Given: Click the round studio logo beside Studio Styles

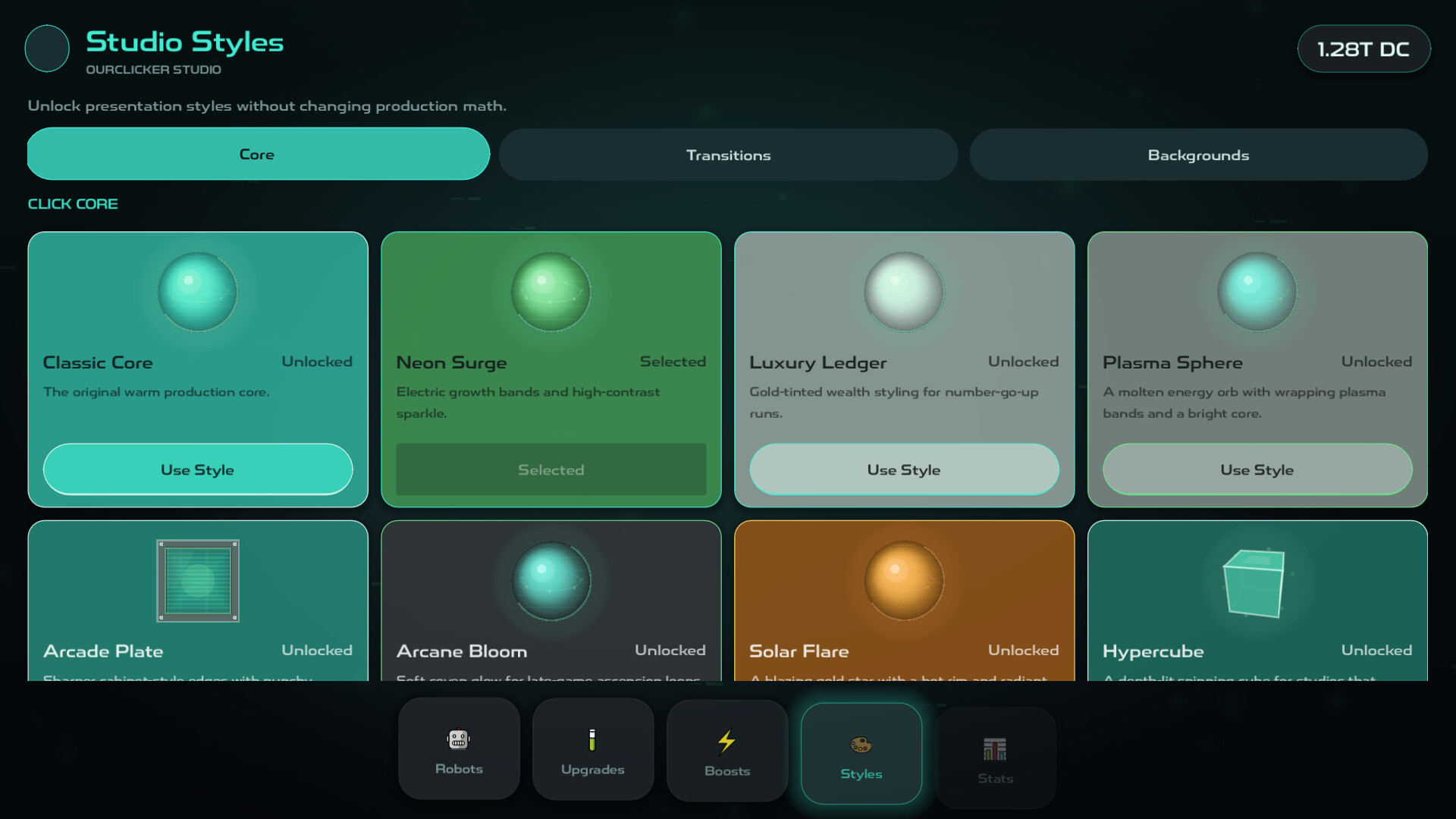Looking at the screenshot, I should pyautogui.click(x=47, y=49).
